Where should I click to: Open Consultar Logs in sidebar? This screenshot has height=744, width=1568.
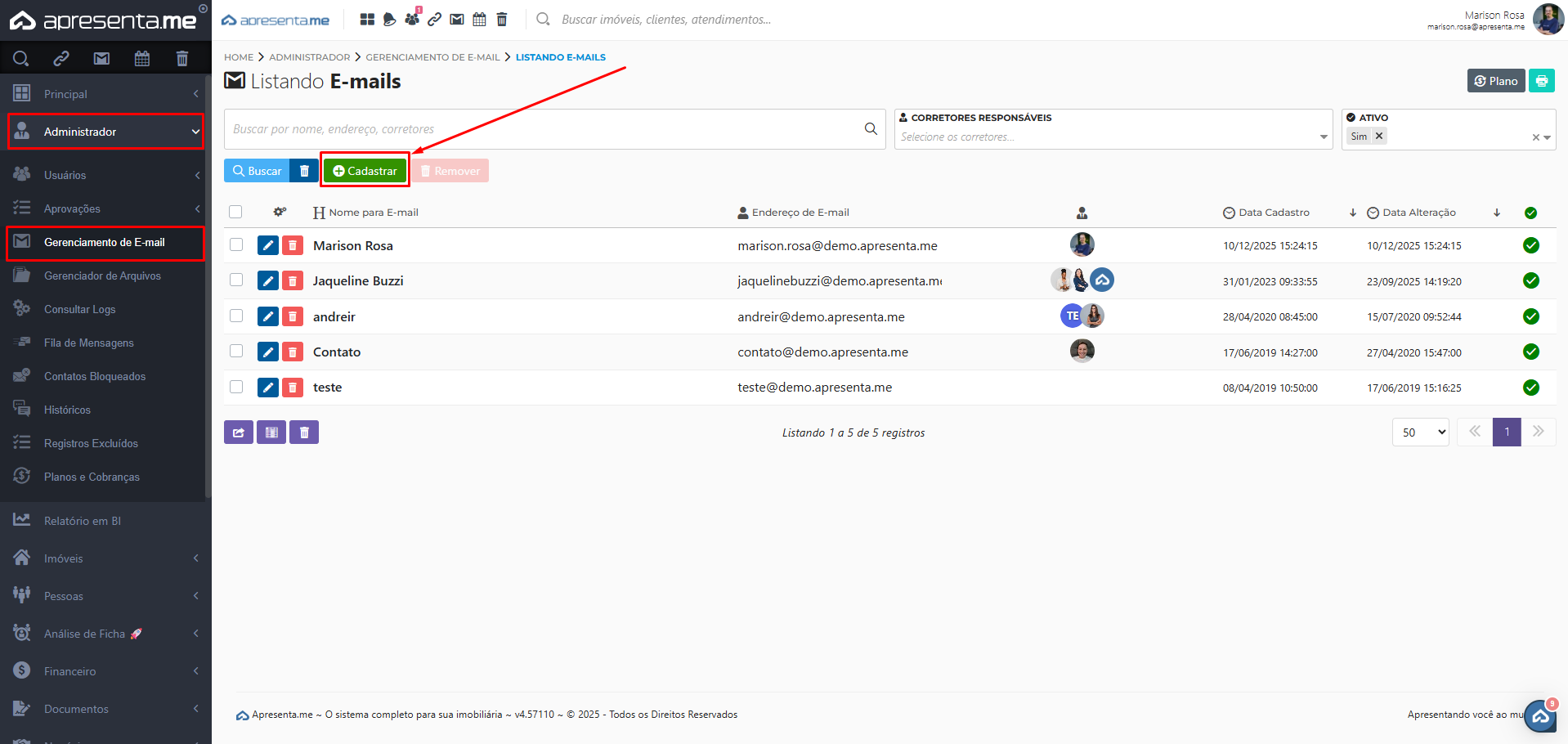(79, 309)
